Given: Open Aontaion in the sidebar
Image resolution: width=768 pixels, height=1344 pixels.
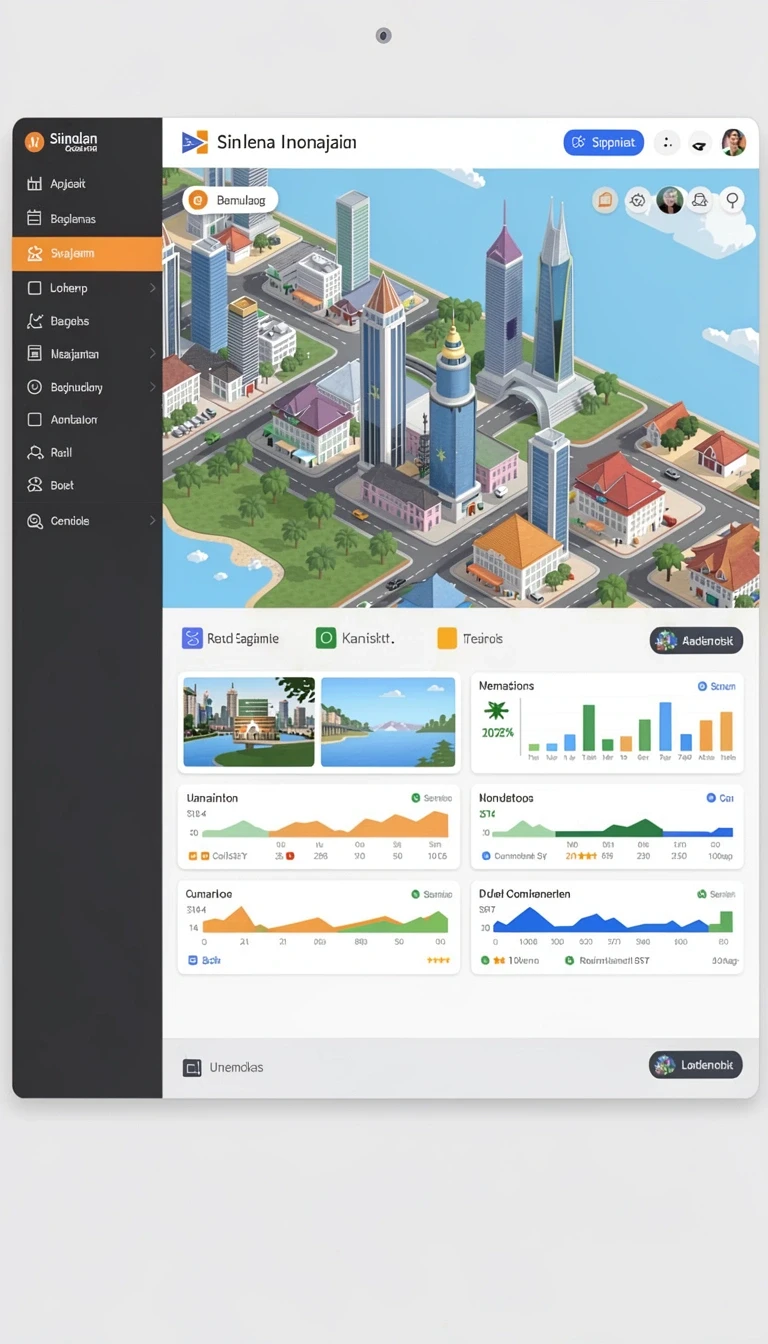Looking at the screenshot, I should coord(87,420).
